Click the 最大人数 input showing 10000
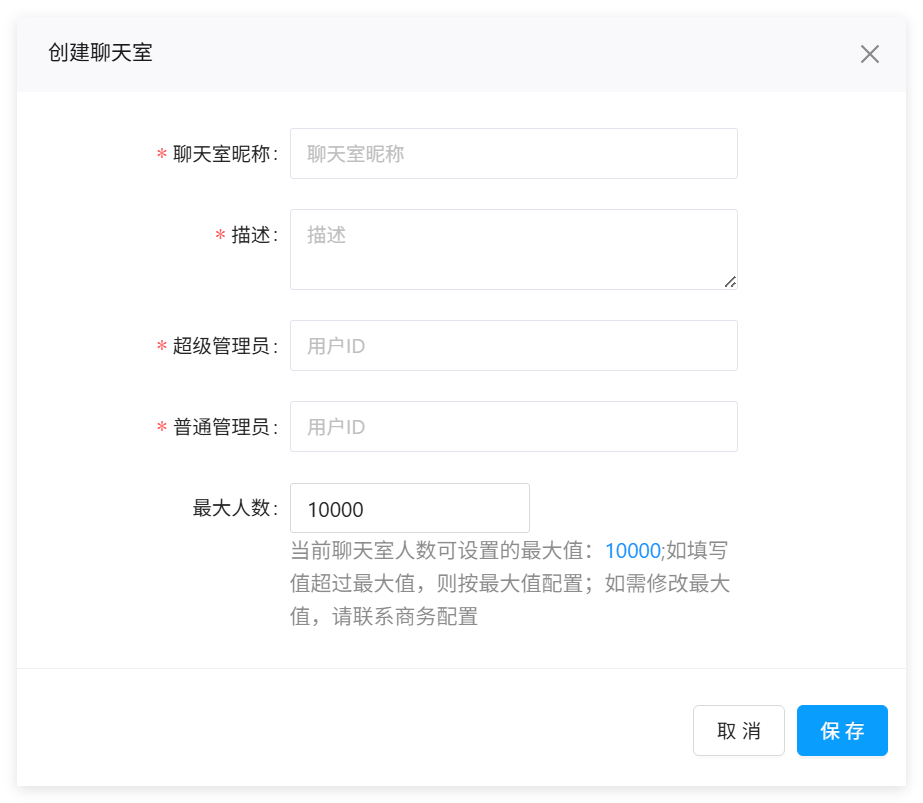This screenshot has height=803, width=923. click(409, 509)
